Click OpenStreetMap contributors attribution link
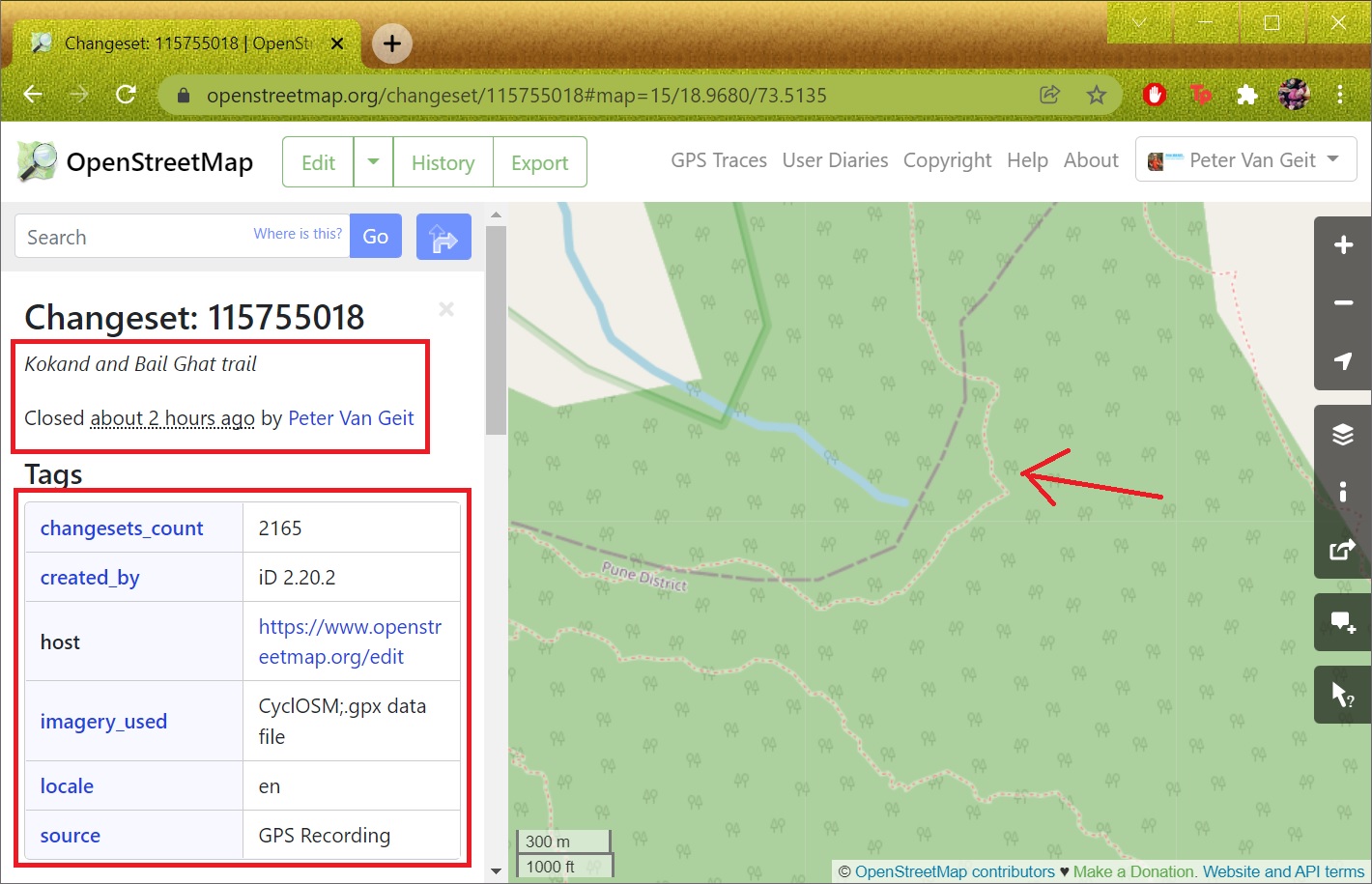1372x884 pixels. (955, 871)
